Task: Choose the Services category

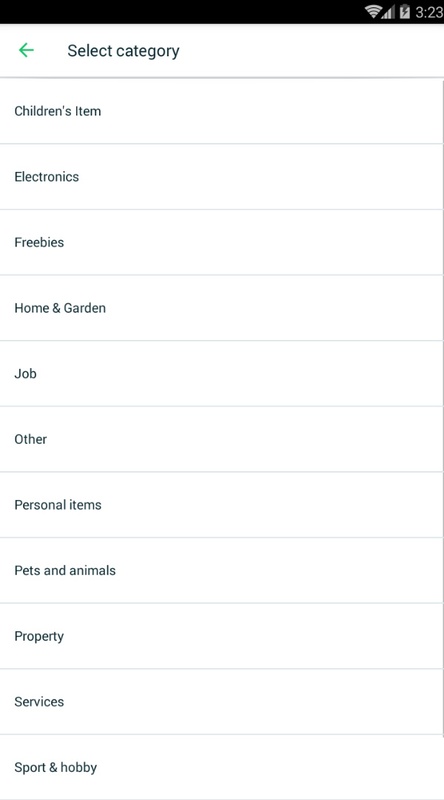Action: [221, 702]
